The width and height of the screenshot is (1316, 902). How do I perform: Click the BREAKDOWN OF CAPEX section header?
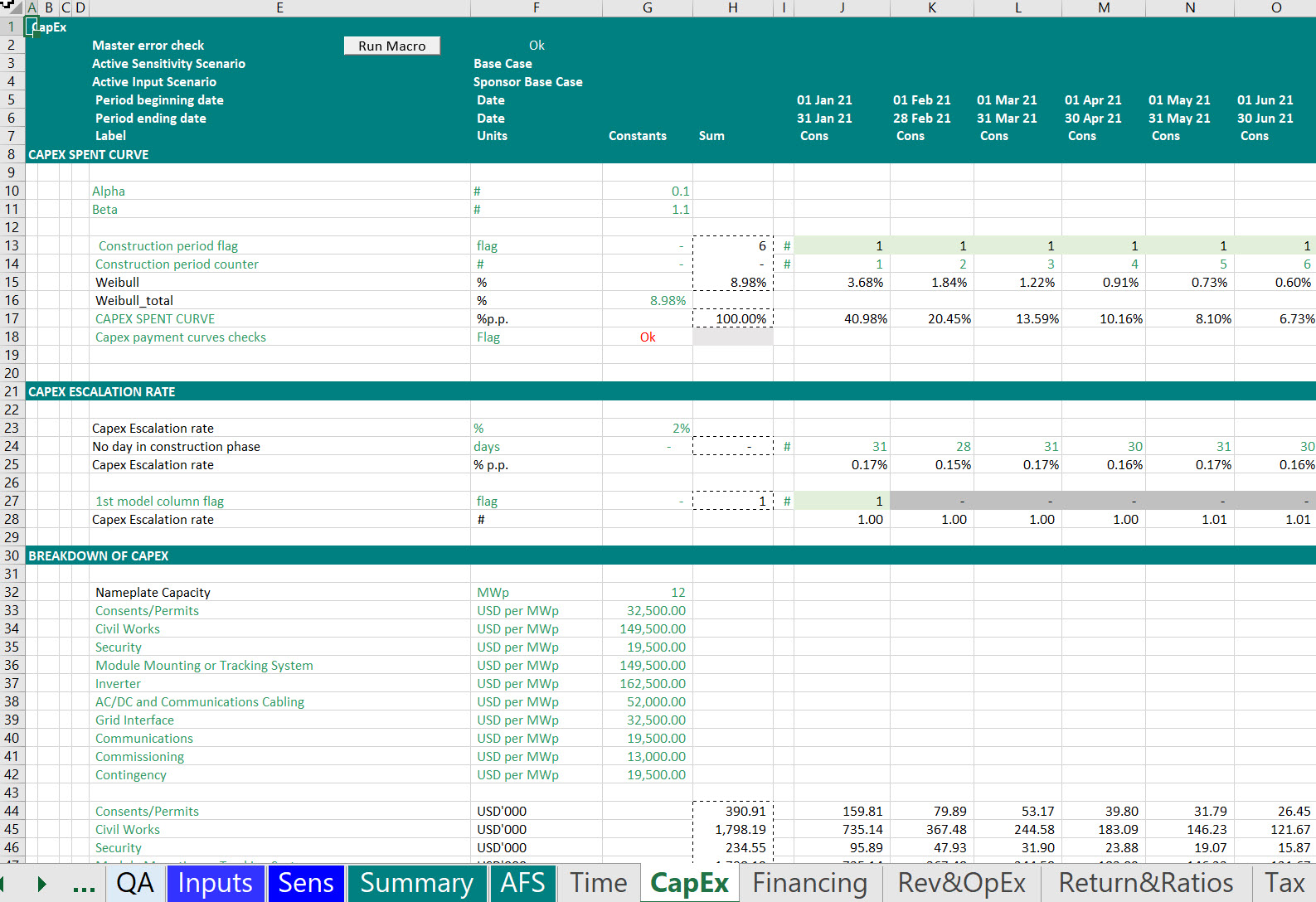[98, 555]
